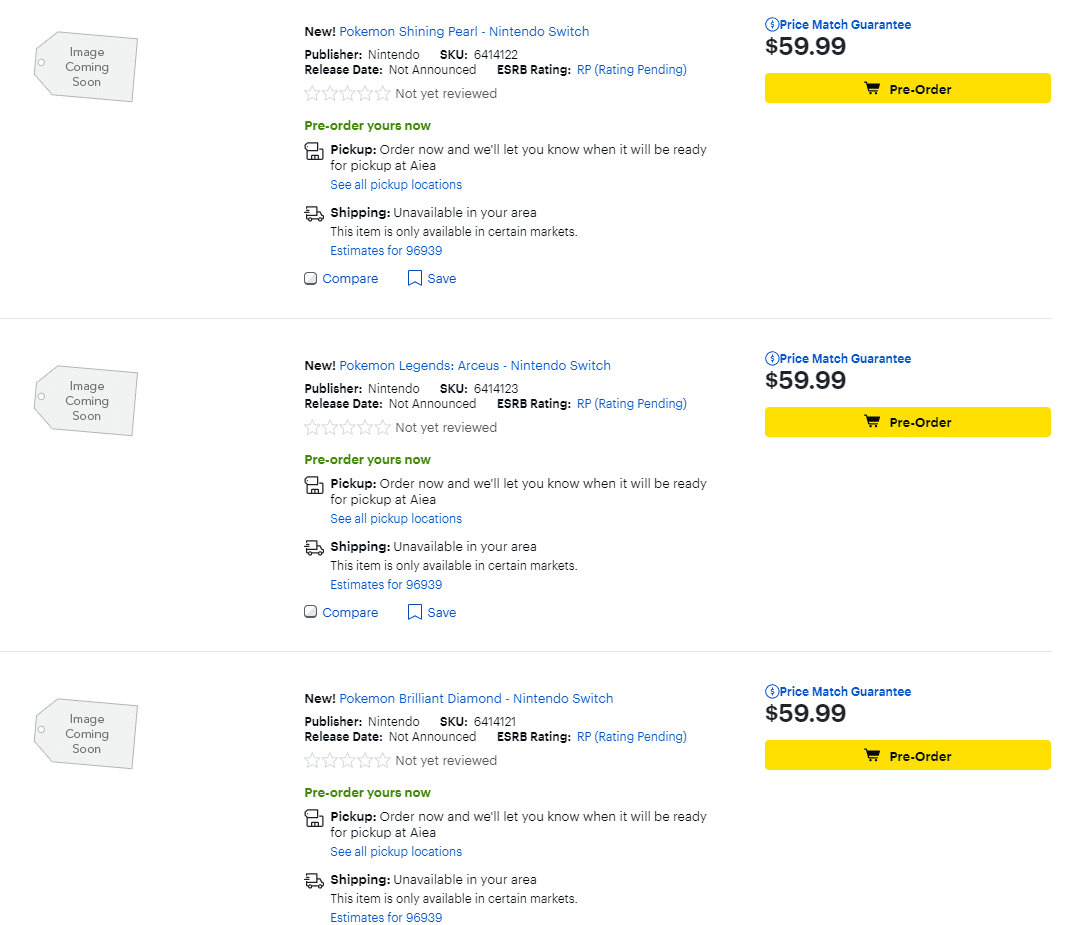
Task: Click Save bookmark icon for Pokemon Legends: Arceus
Action: pyautogui.click(x=415, y=613)
